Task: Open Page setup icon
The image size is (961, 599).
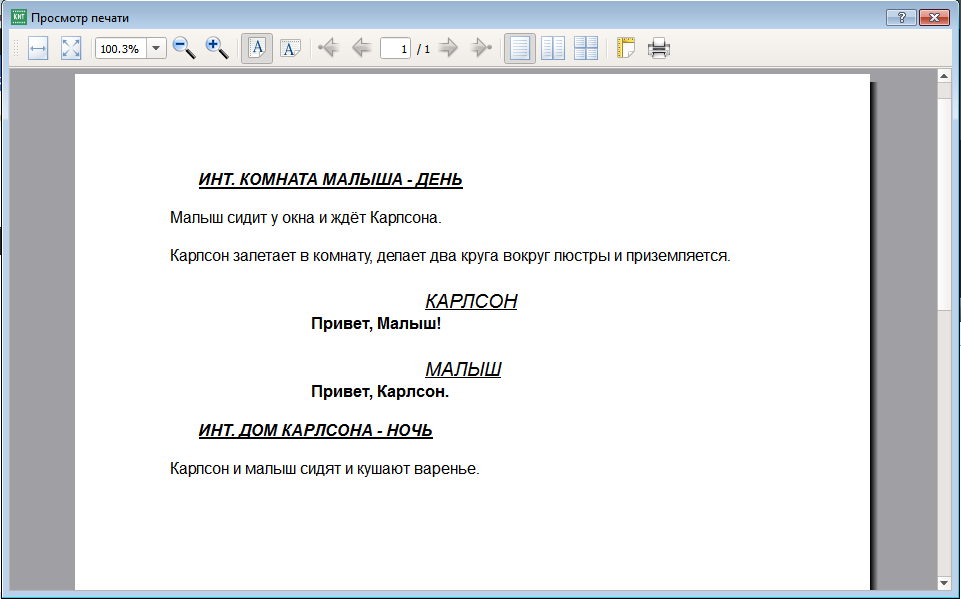Action: pyautogui.click(x=626, y=48)
